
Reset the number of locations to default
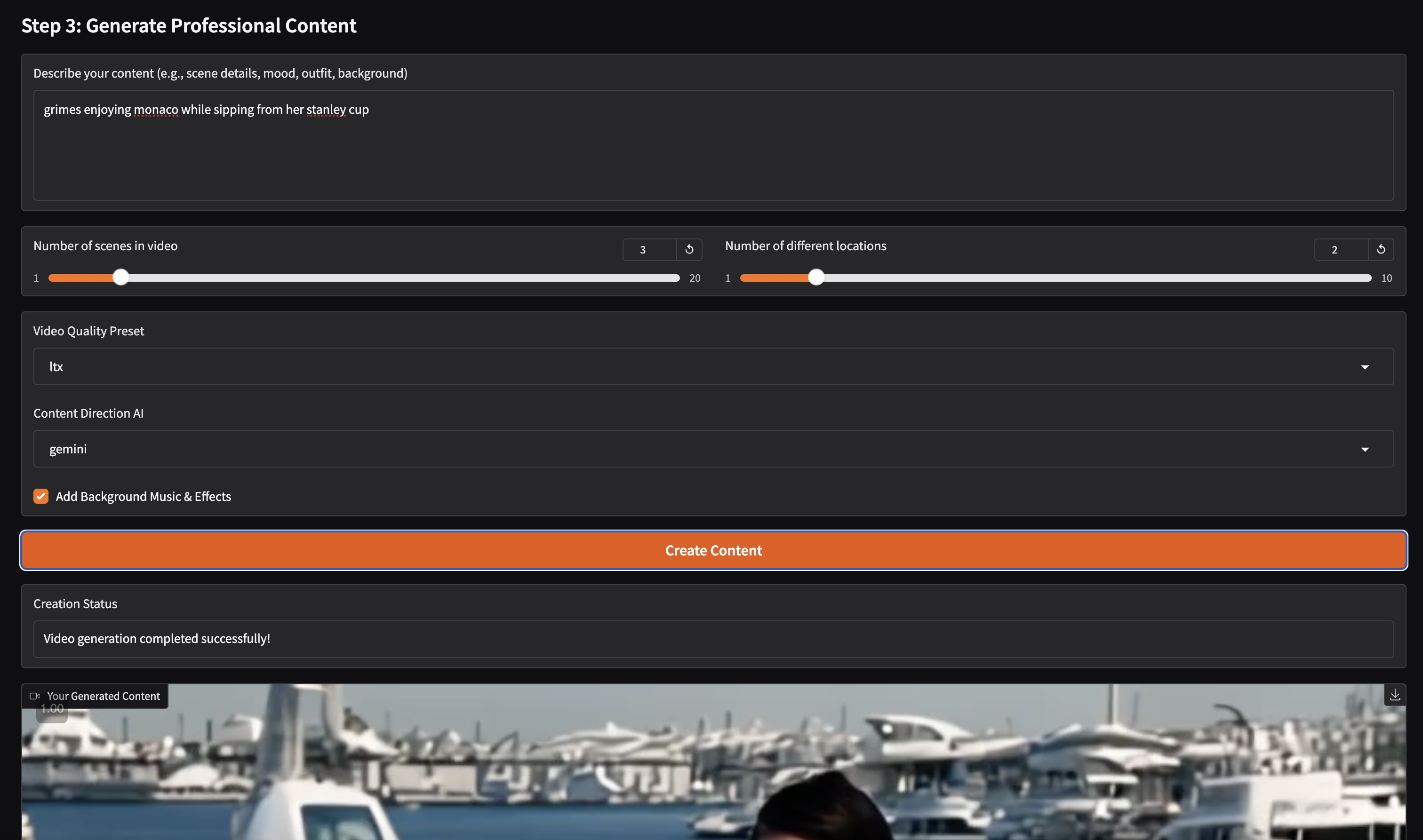pyautogui.click(x=1382, y=249)
